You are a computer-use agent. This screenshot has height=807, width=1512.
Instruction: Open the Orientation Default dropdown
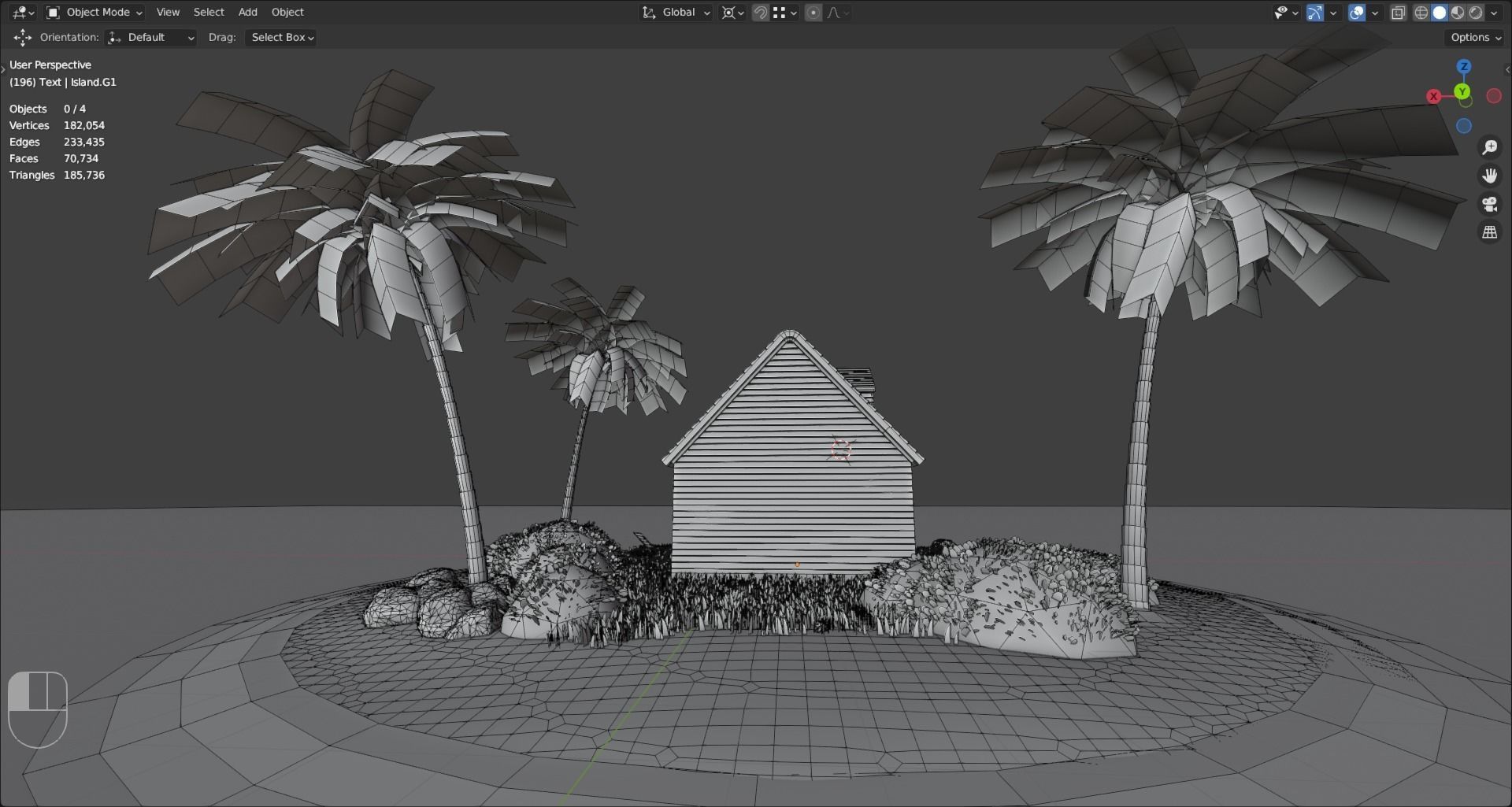[x=150, y=37]
